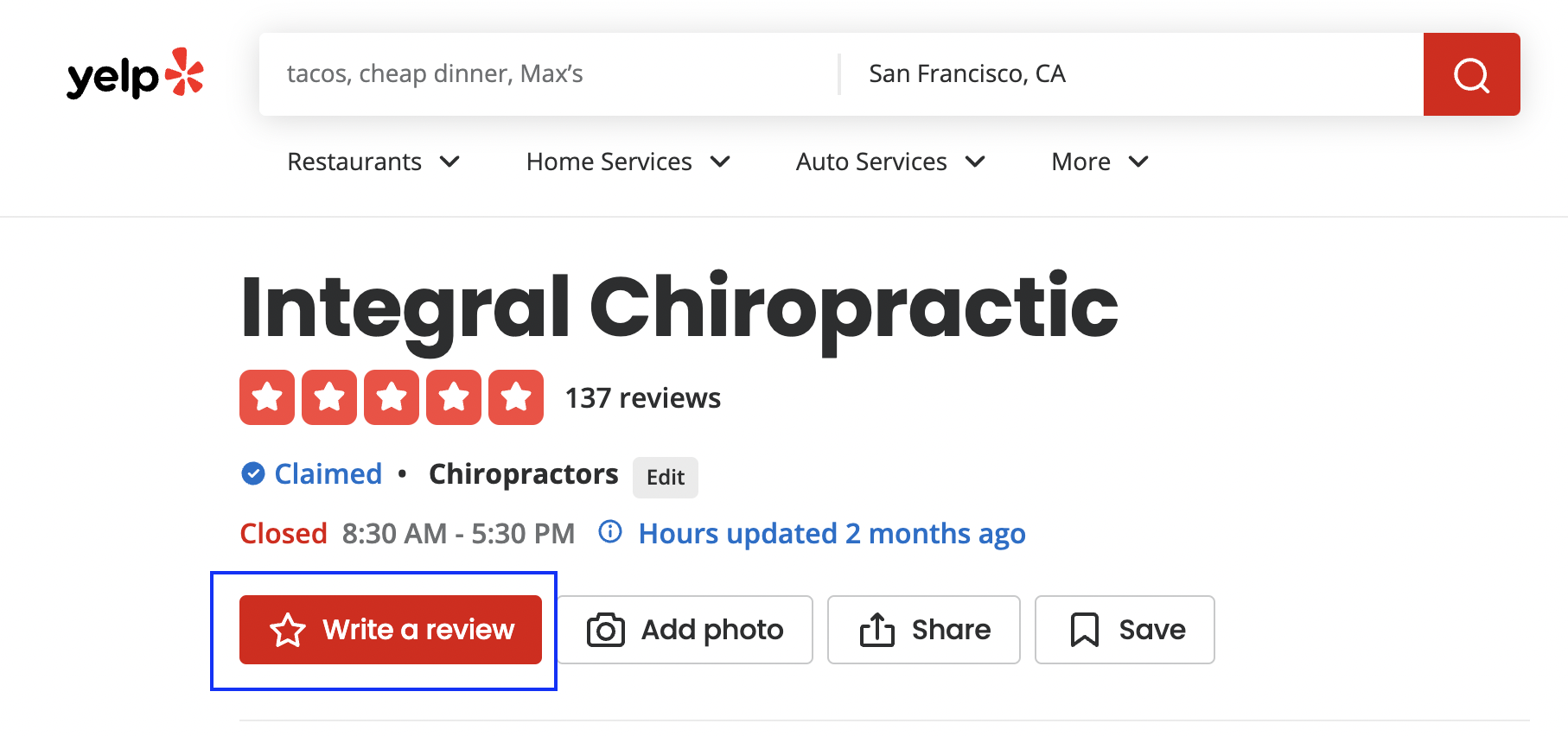The image size is (1568, 736).
Task: Click the five-star rating graphic
Action: (x=392, y=397)
